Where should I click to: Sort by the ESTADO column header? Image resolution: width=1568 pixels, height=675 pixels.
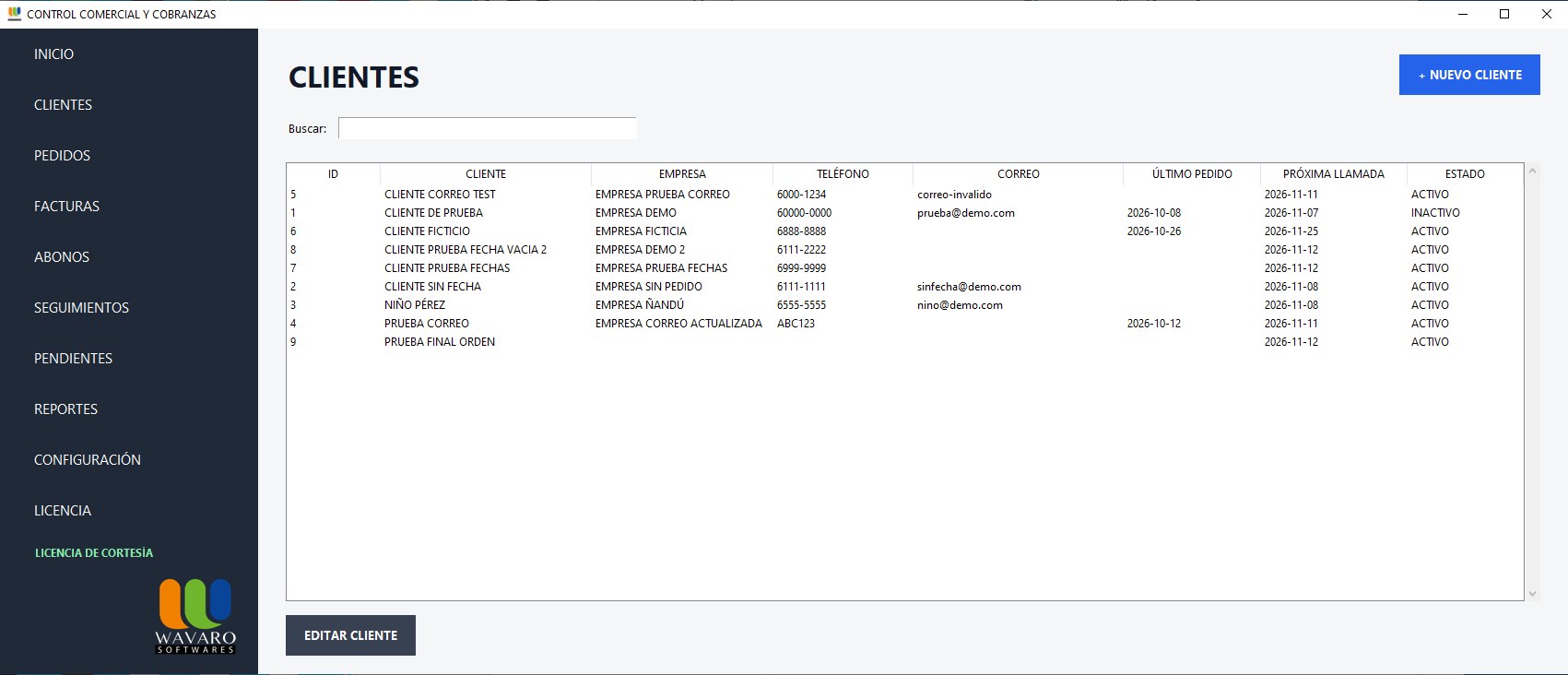tap(1465, 174)
